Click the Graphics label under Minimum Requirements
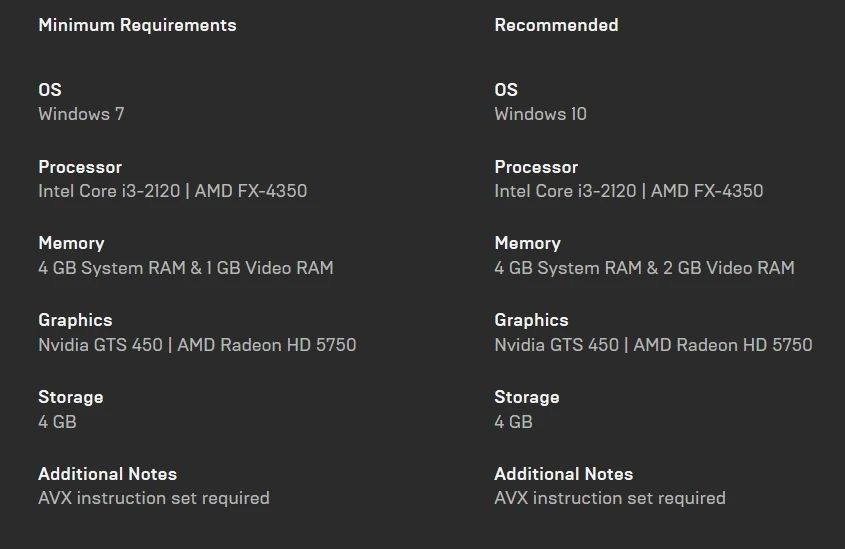The width and height of the screenshot is (845, 549). click(x=75, y=320)
